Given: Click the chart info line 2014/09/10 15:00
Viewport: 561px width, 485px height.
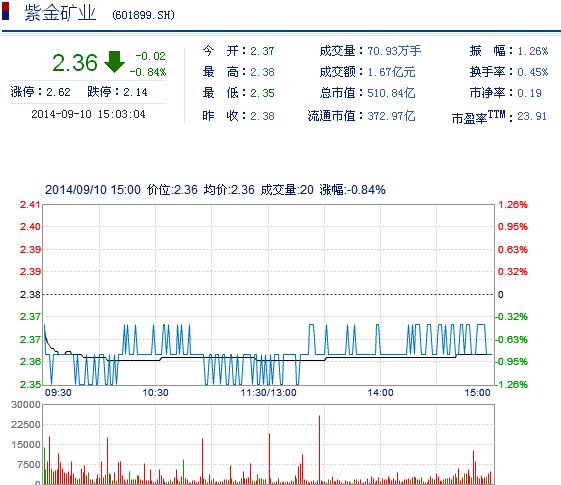Looking at the screenshot, I should click(93, 190).
